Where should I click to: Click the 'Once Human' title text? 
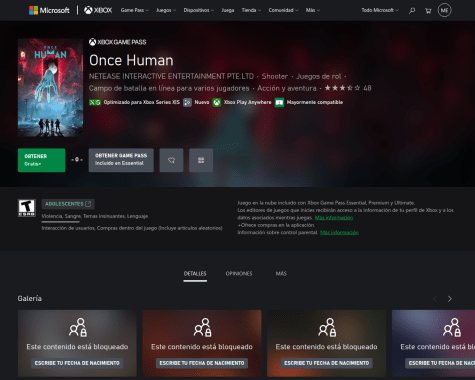pos(131,60)
